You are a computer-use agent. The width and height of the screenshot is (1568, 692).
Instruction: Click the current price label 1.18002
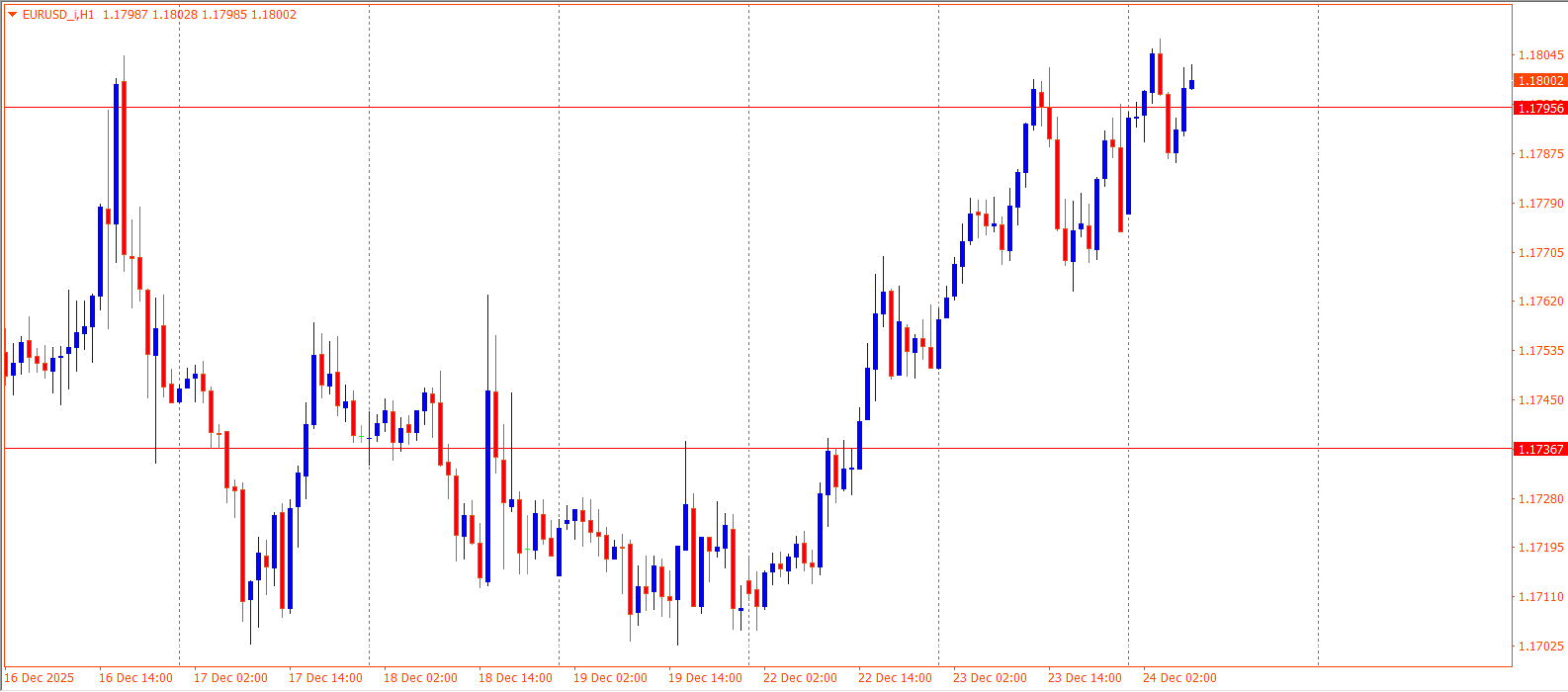click(1540, 81)
